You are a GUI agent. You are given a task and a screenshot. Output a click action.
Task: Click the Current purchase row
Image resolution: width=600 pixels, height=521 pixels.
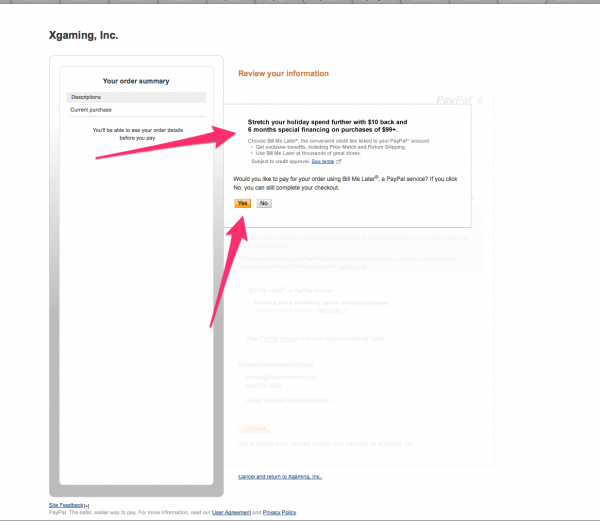pos(136,110)
